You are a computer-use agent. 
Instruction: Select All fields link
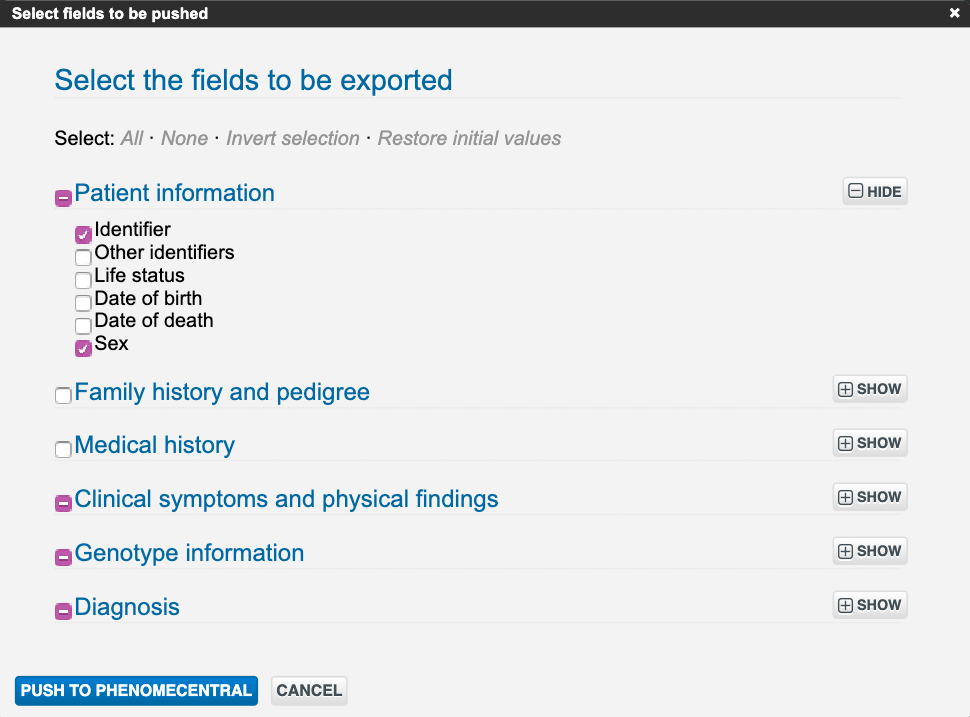pyautogui.click(x=132, y=139)
